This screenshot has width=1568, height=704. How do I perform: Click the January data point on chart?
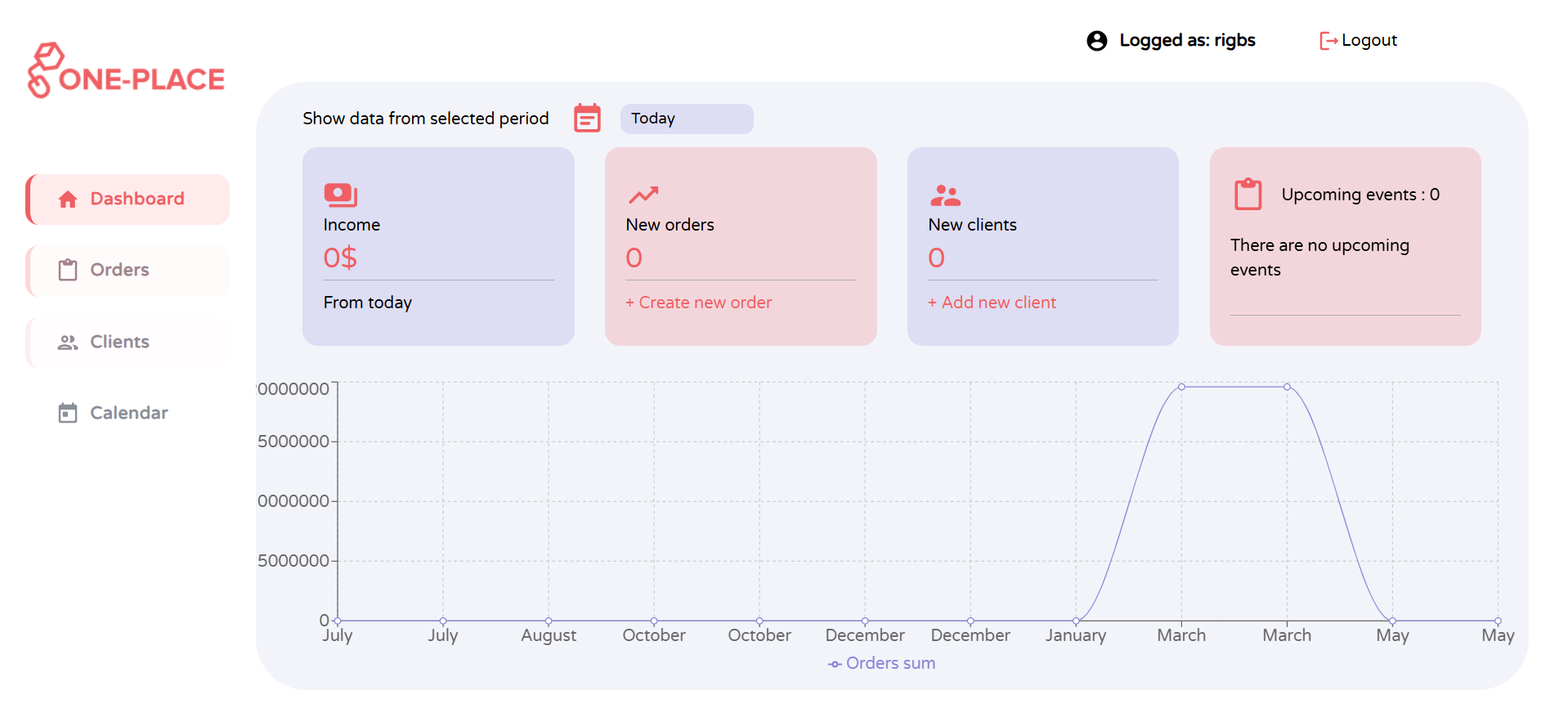pyautogui.click(x=1076, y=621)
